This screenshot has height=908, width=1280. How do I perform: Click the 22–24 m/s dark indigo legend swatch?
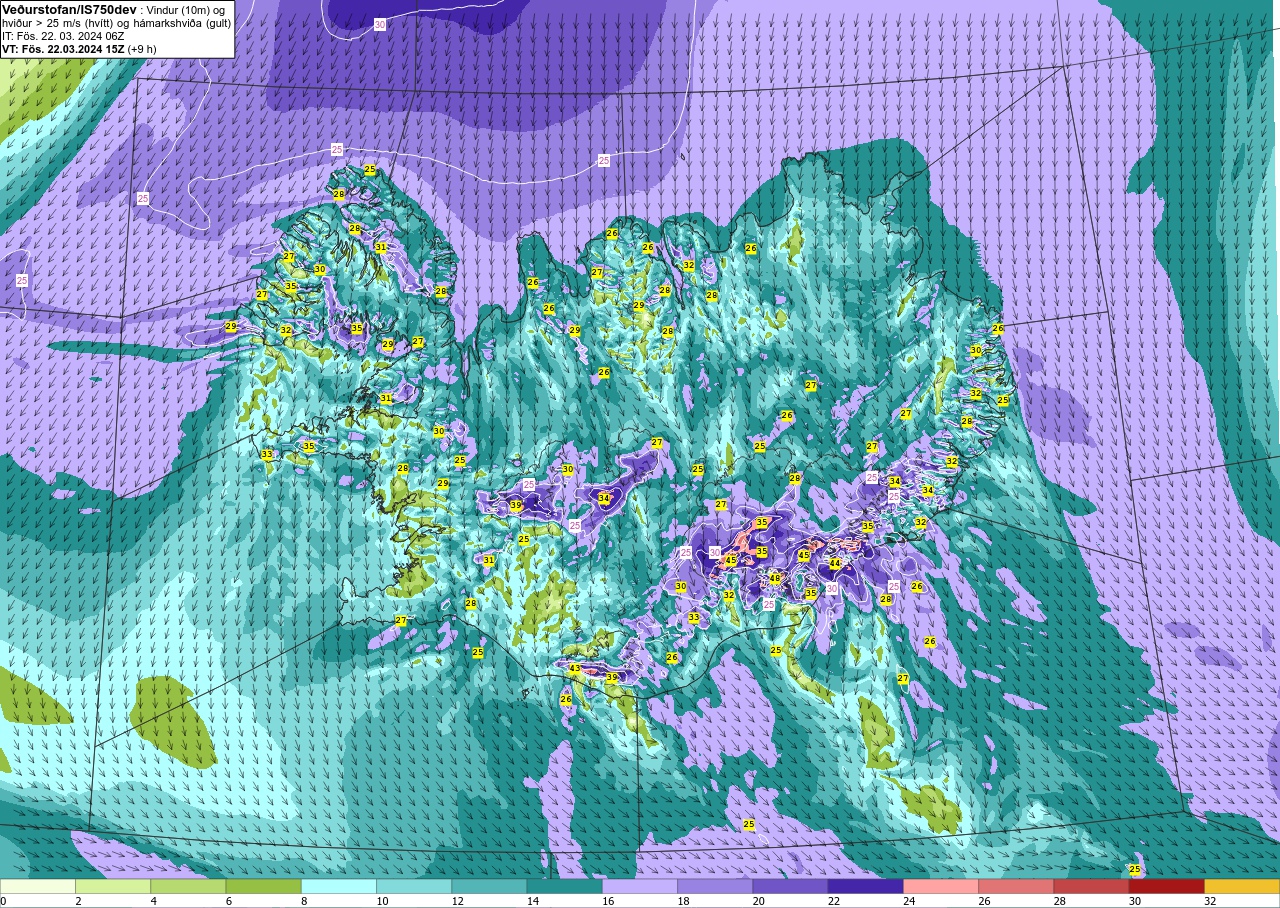pos(865,886)
